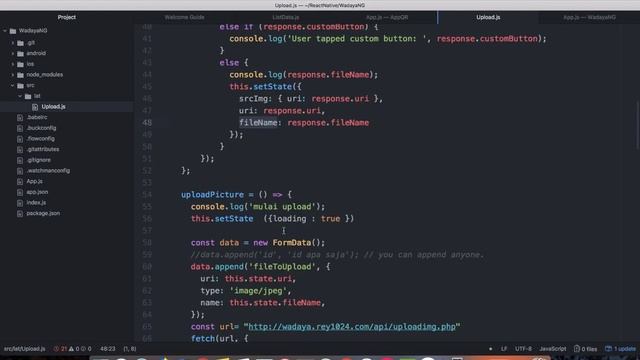Switch to the Welcome Guide tab
The height and width of the screenshot is (360, 640).
pos(184,17)
